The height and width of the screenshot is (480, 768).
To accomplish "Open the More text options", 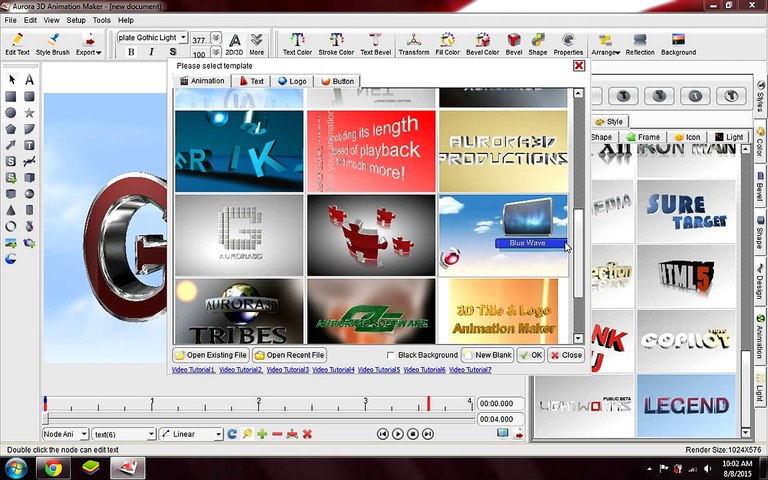I will pyautogui.click(x=256, y=44).
